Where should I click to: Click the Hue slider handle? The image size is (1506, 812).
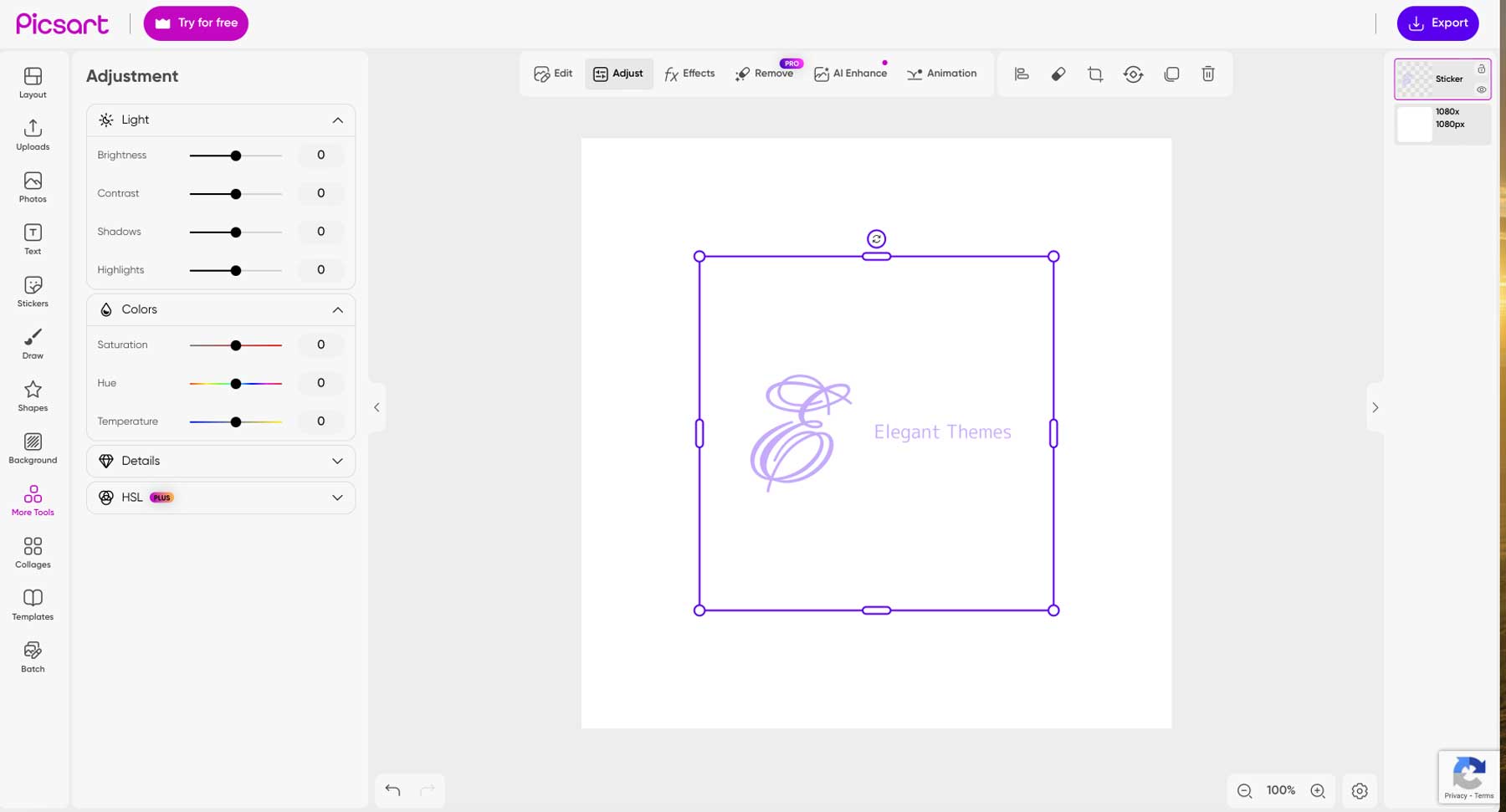(236, 384)
